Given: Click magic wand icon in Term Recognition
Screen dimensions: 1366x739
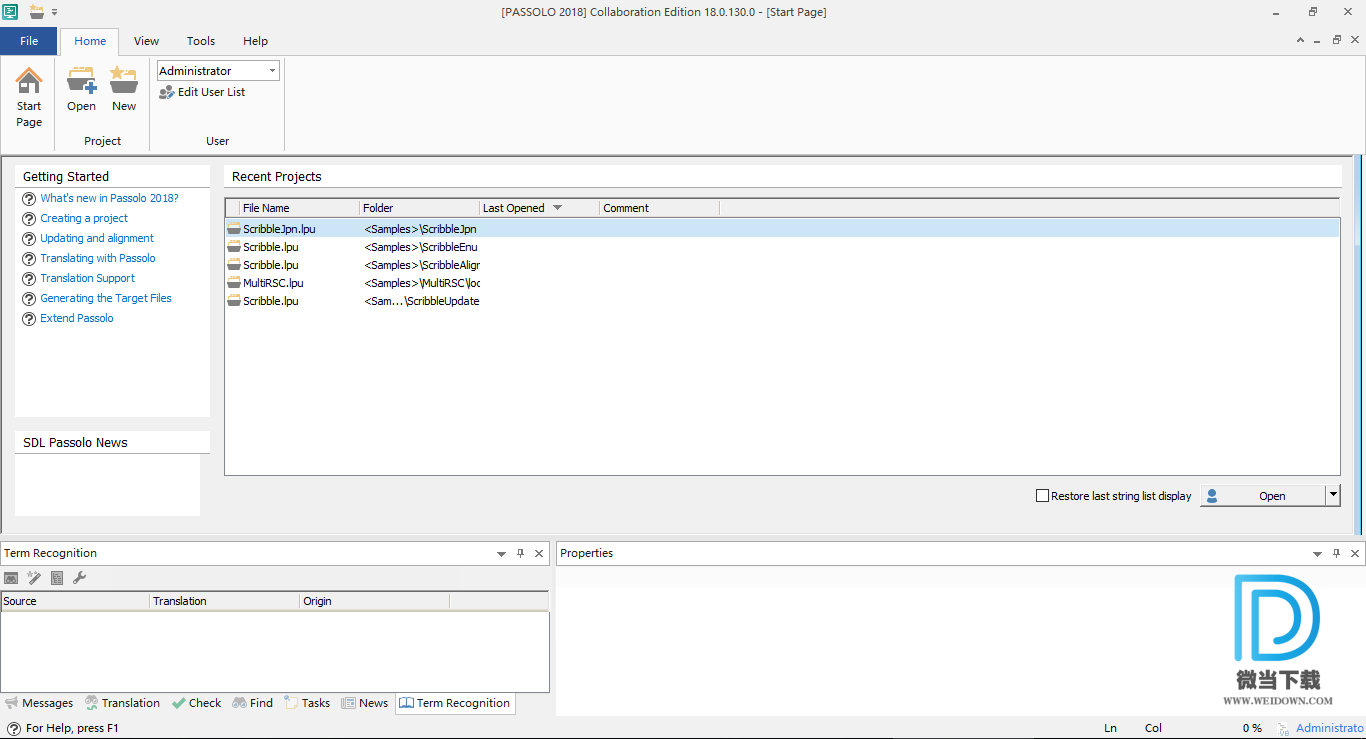Looking at the screenshot, I should (x=34, y=577).
